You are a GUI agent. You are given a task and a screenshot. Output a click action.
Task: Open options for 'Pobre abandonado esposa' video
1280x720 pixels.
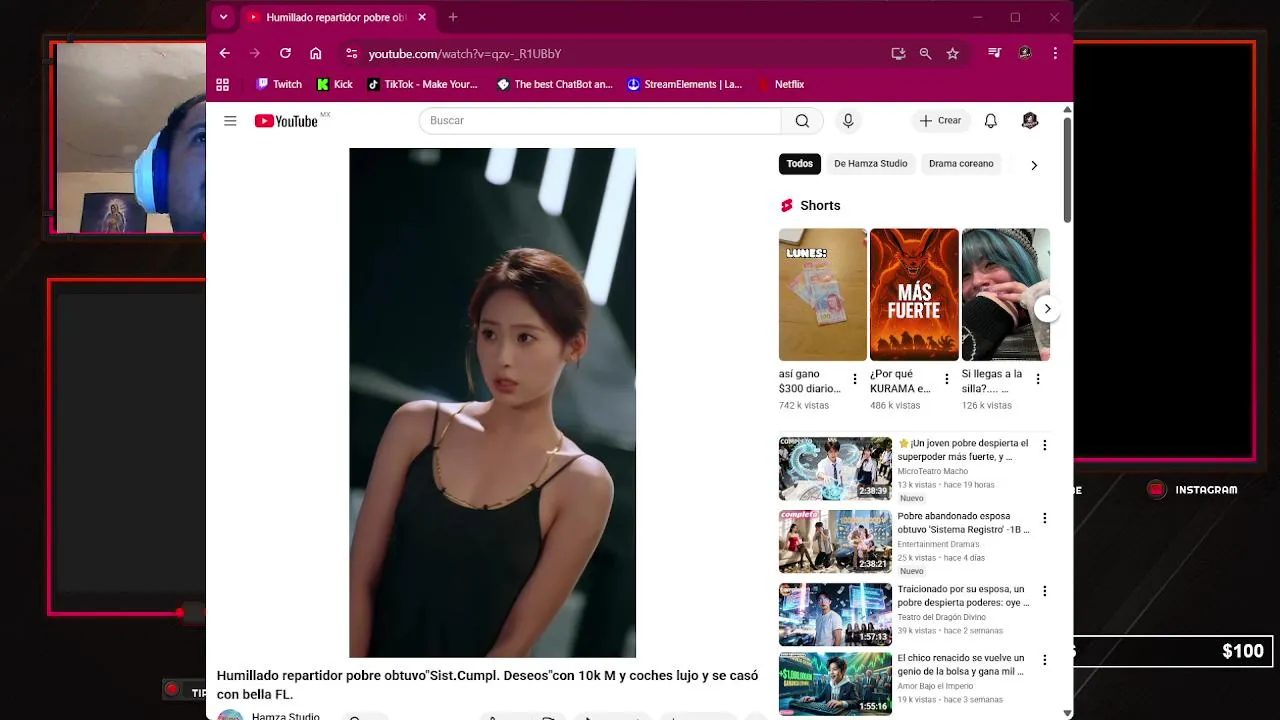tap(1045, 518)
